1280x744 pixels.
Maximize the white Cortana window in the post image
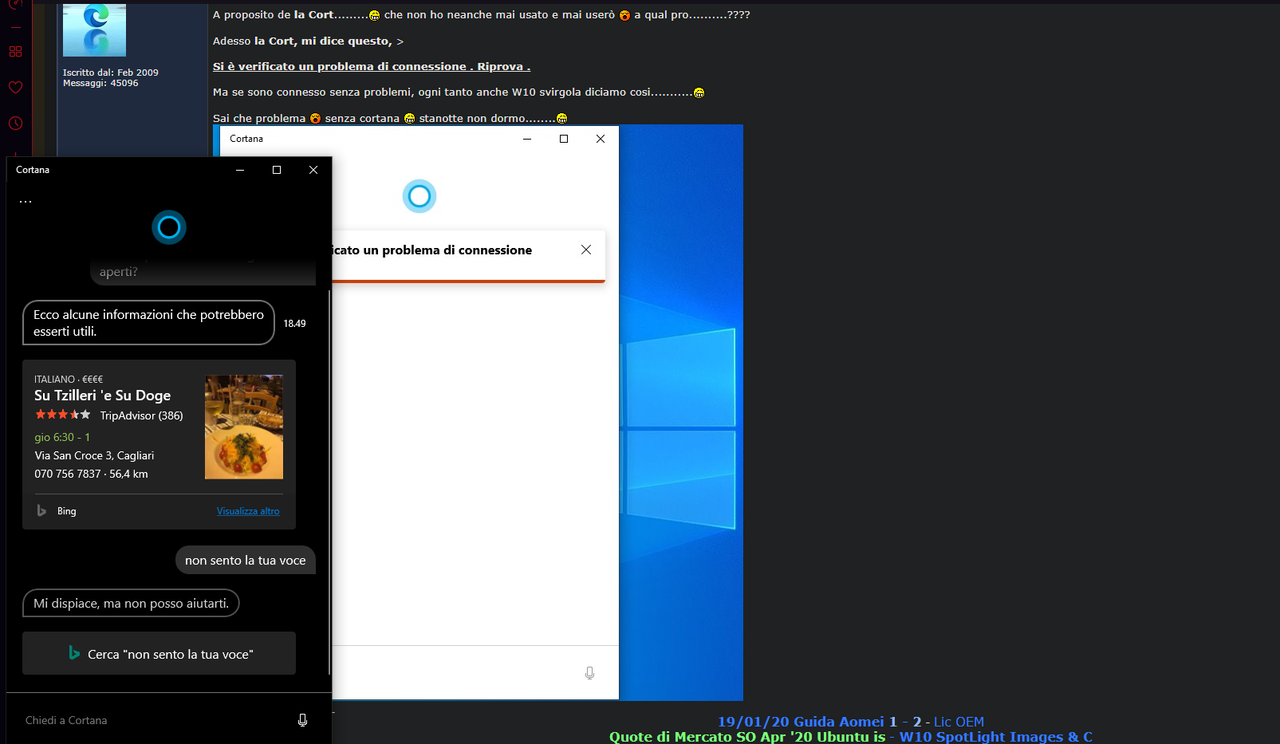(x=564, y=139)
